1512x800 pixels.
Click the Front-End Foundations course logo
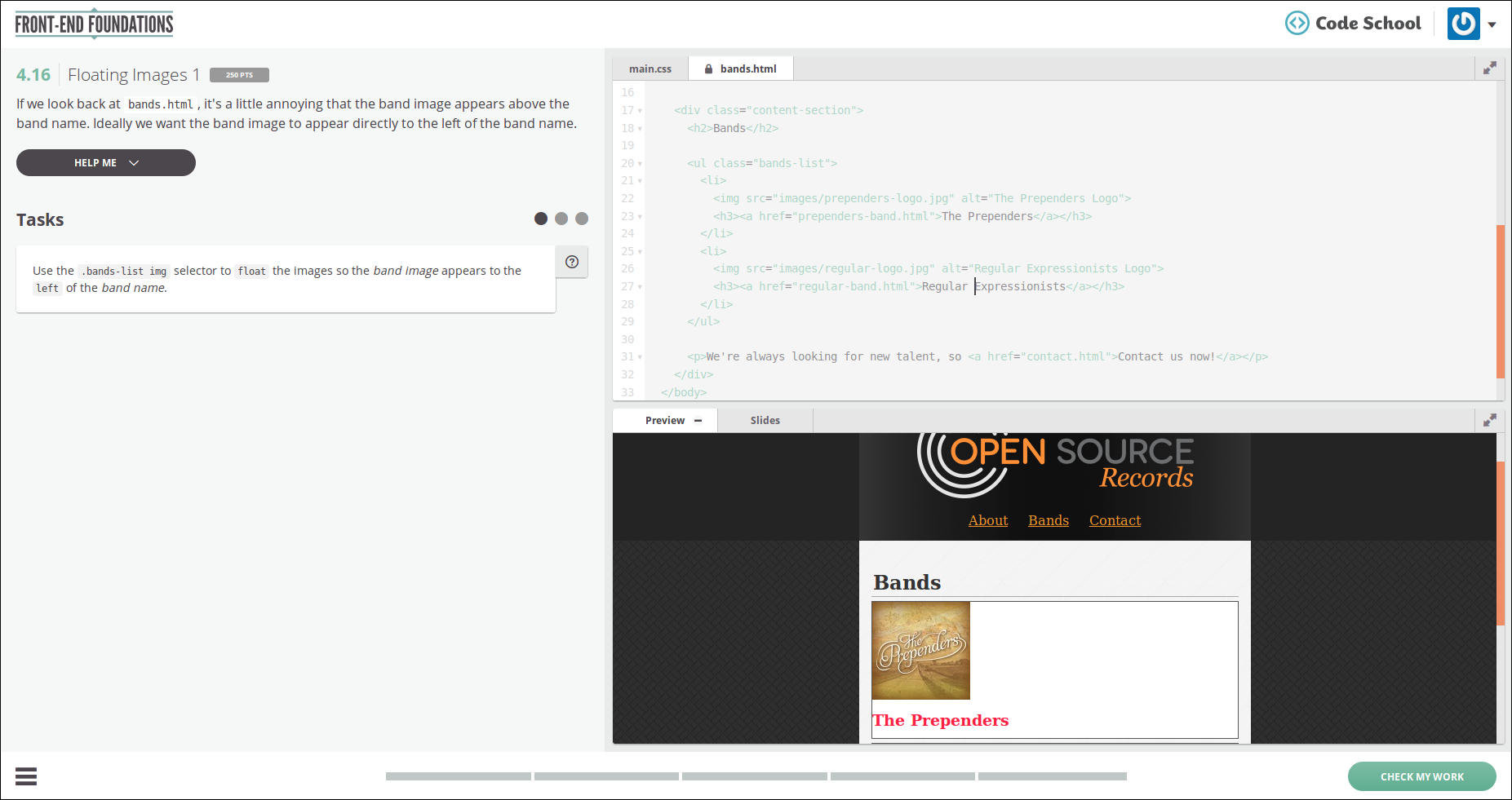94,24
